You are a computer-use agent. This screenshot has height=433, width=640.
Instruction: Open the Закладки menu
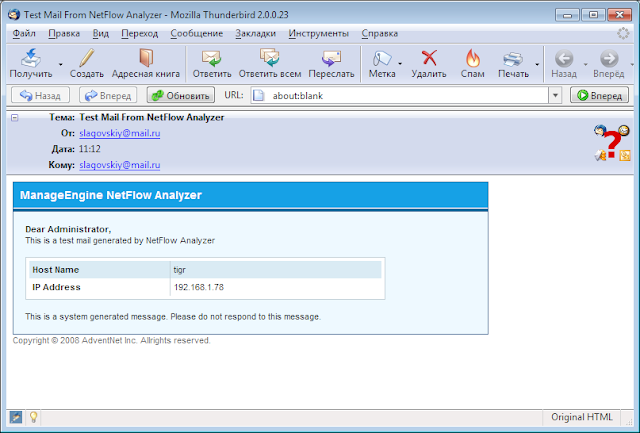[x=256, y=33]
